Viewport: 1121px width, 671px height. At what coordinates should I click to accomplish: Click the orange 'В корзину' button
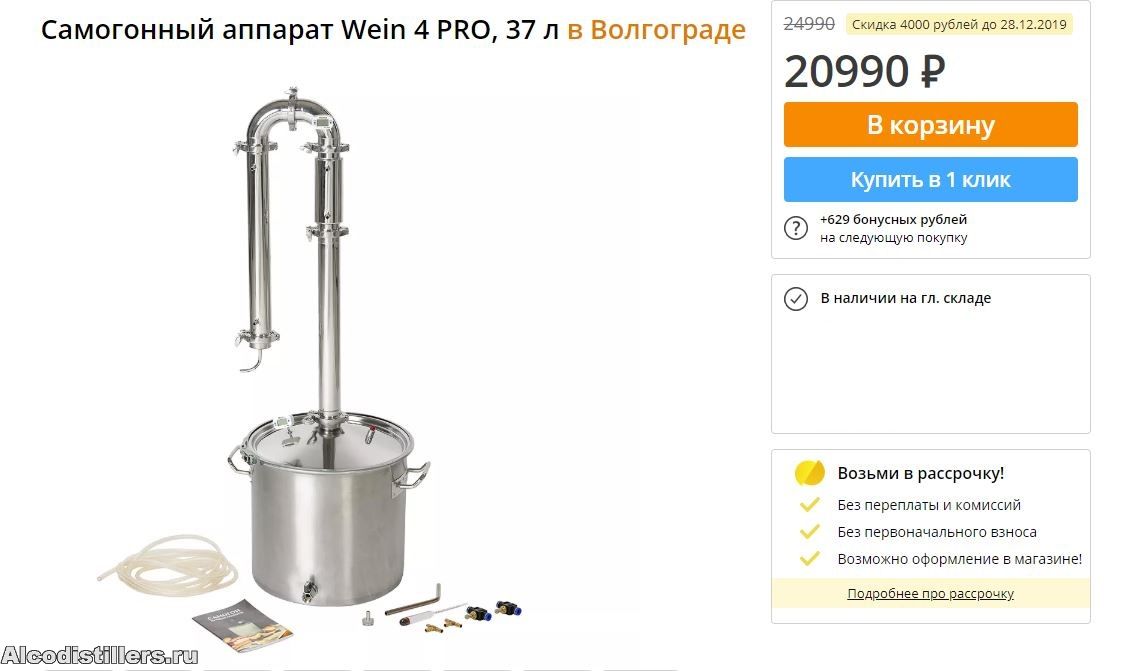[930, 124]
